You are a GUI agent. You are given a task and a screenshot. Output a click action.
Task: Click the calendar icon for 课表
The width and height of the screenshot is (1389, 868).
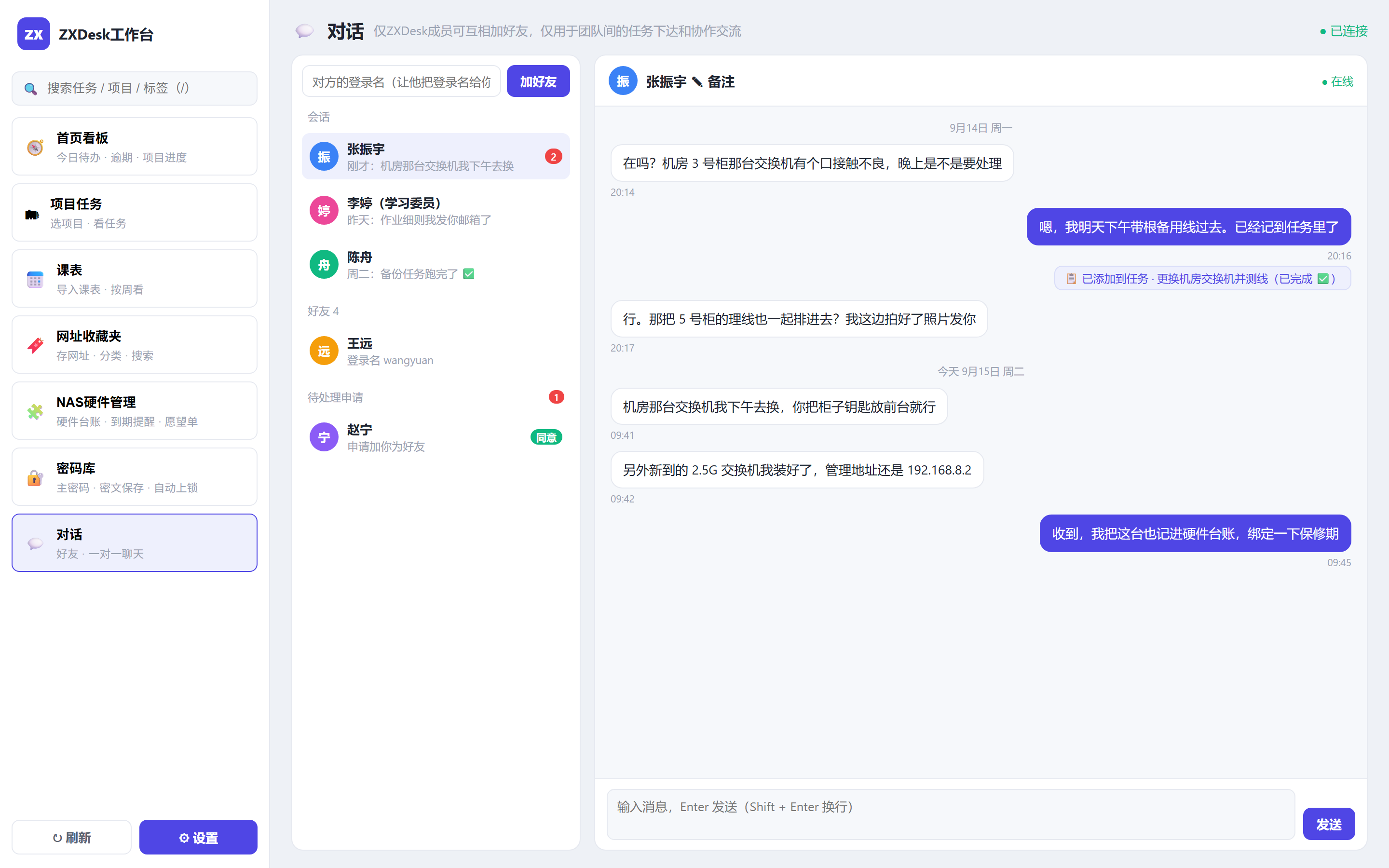point(35,280)
